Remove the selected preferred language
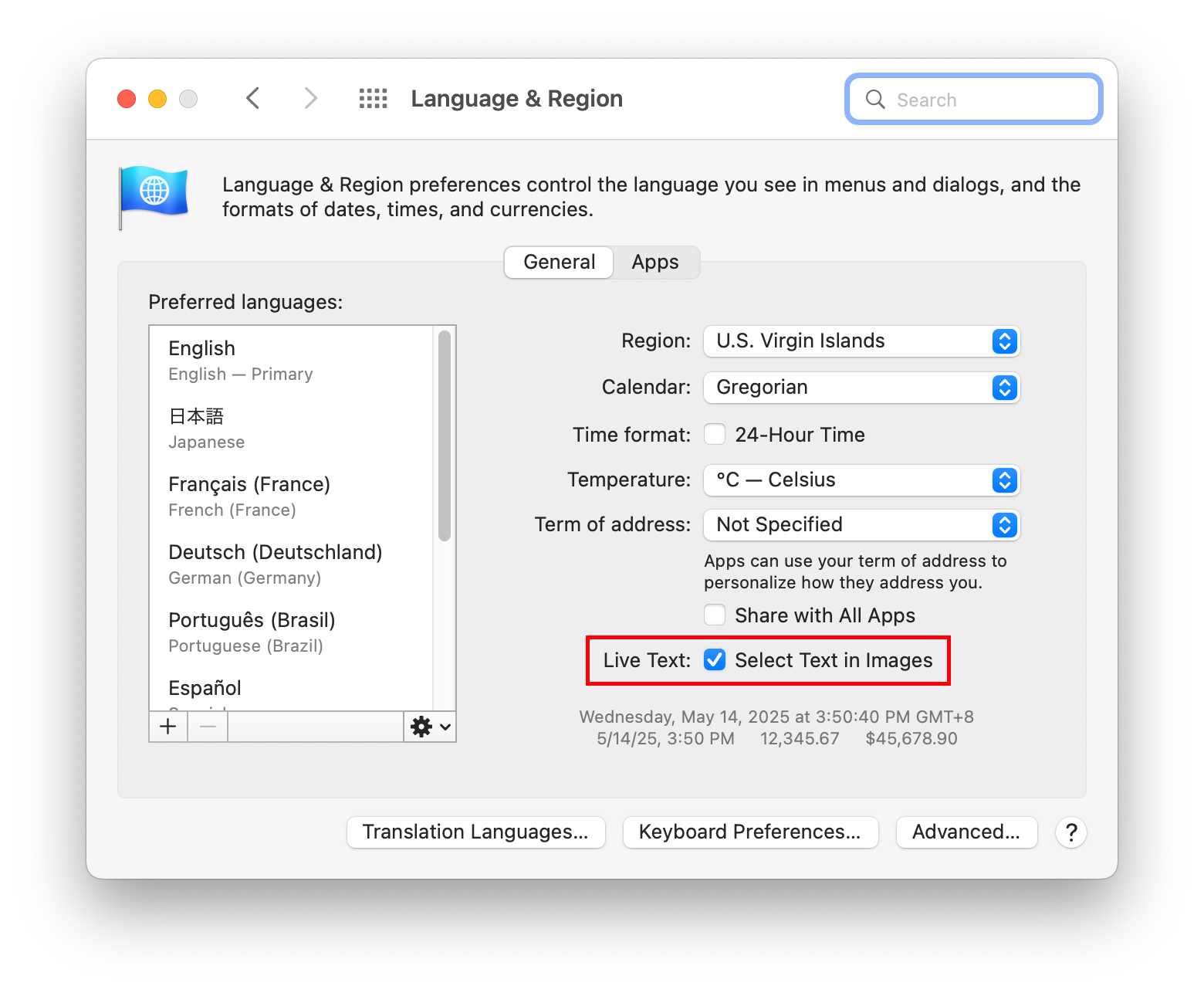The image size is (1204, 993). pos(207,727)
